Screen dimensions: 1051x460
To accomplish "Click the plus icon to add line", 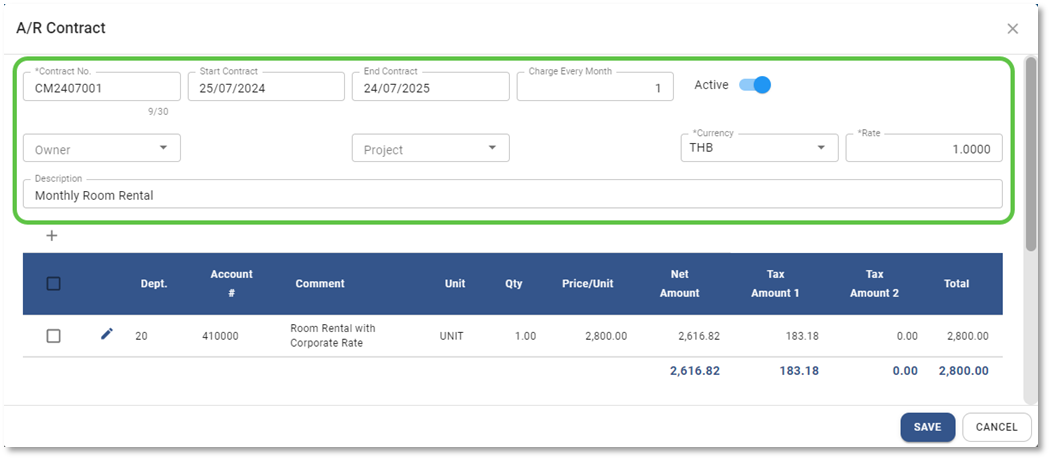I will tap(52, 236).
